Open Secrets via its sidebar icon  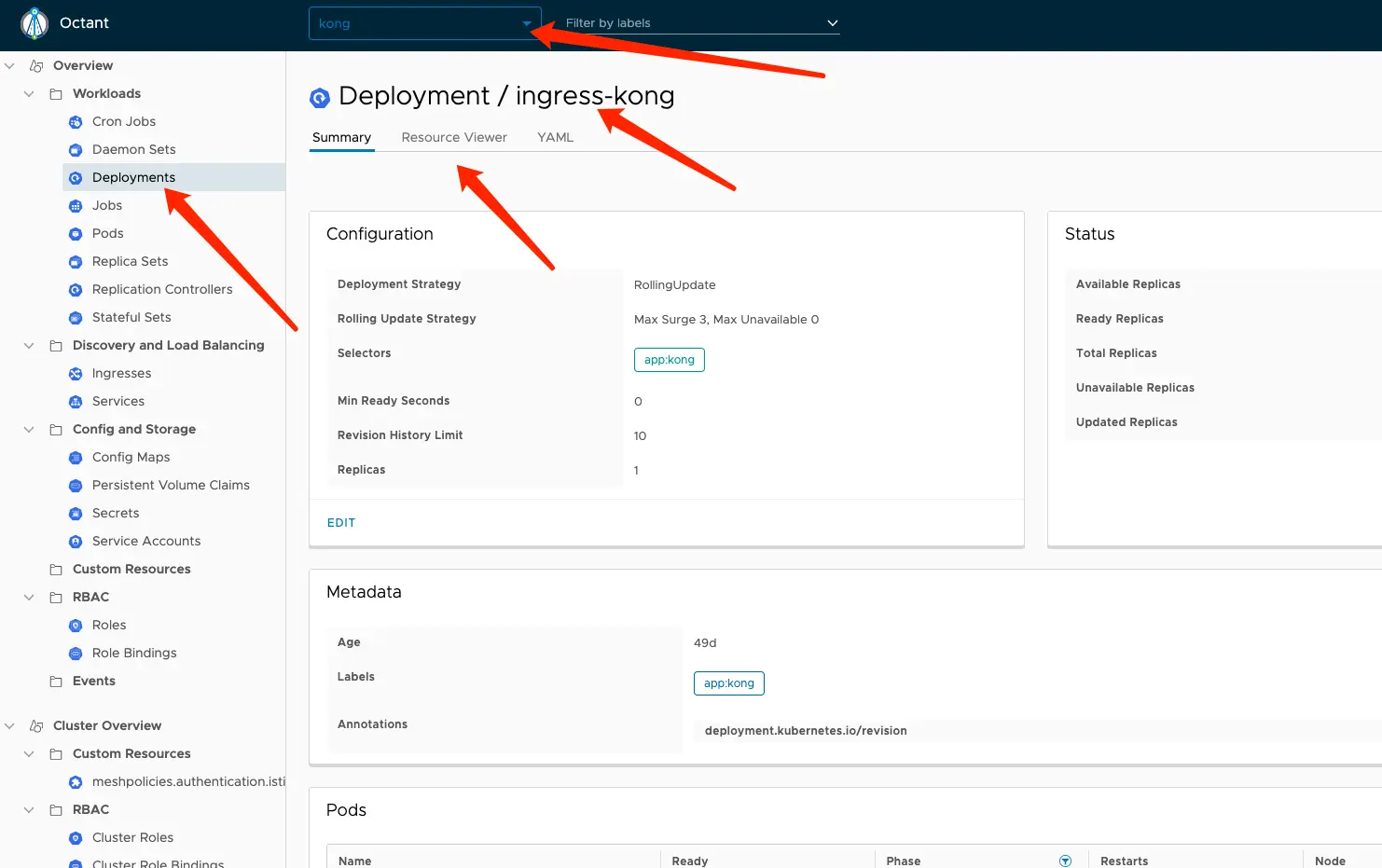point(76,514)
